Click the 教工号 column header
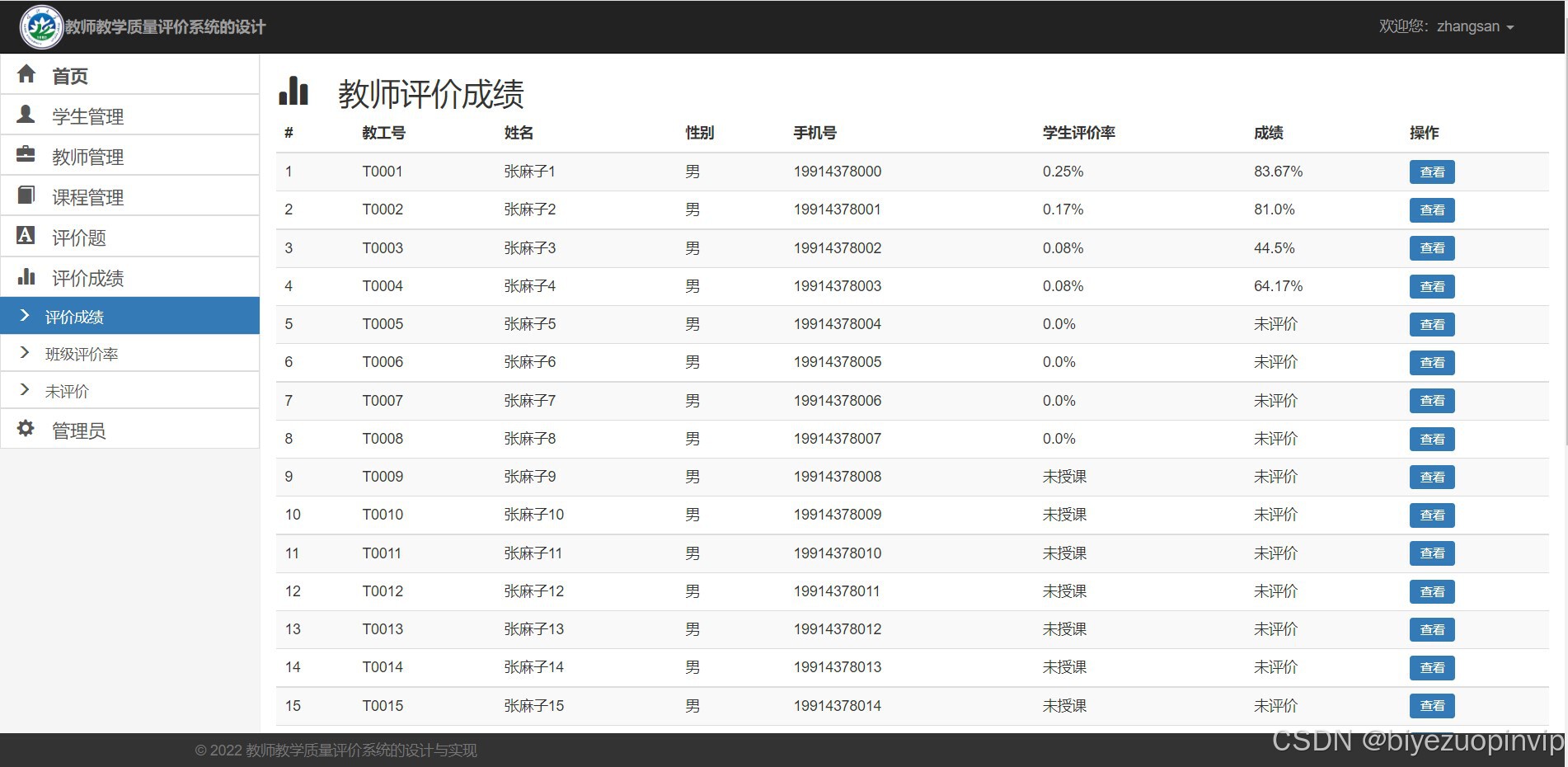This screenshot has width=1568, height=767. [x=383, y=133]
